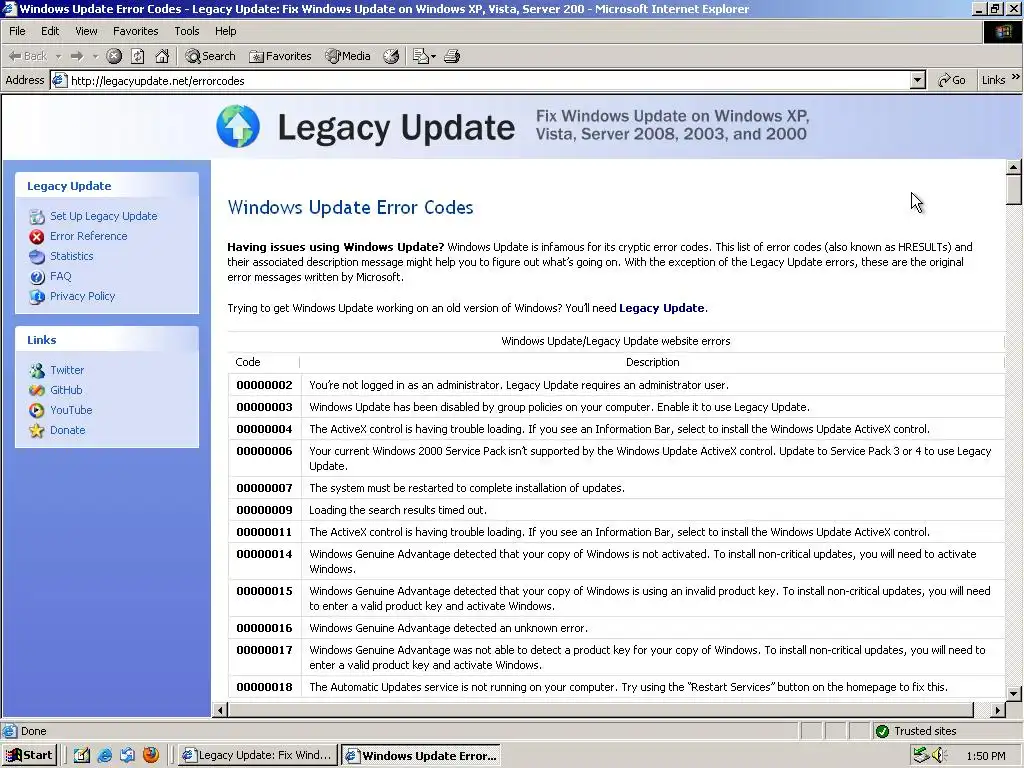Open the Forward history dropdown arrow
Screen dimensions: 1024x768
click(x=95, y=56)
